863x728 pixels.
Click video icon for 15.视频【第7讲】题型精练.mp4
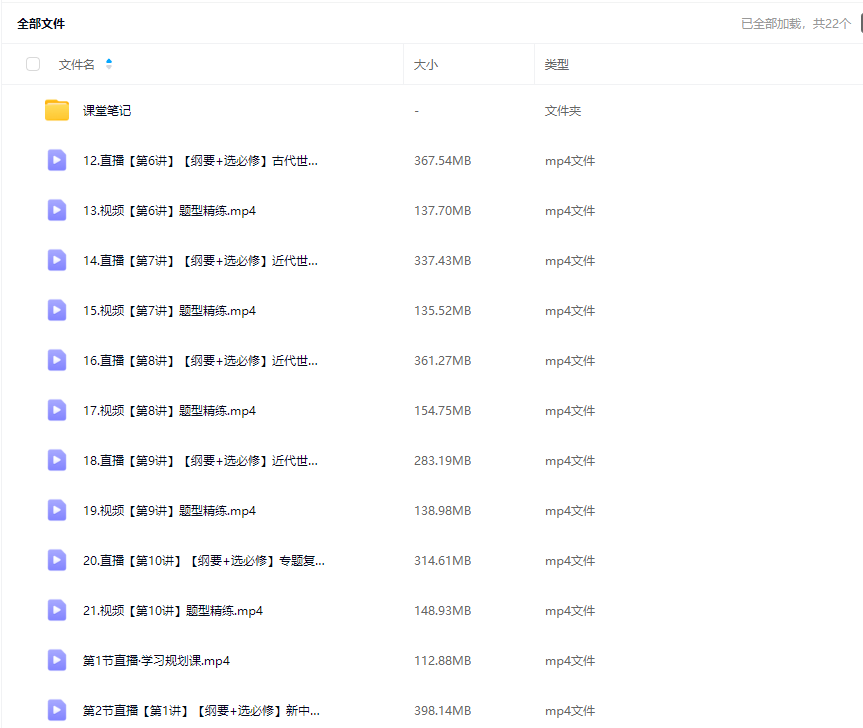pos(57,310)
